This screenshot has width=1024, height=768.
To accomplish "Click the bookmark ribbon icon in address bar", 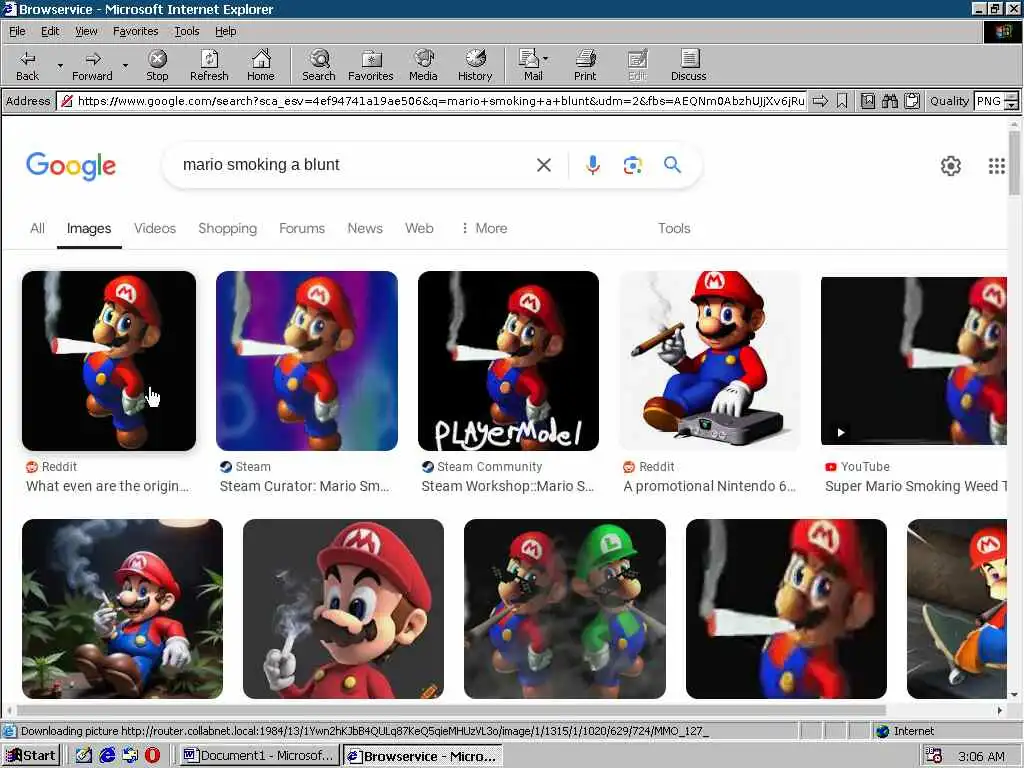I will (842, 101).
